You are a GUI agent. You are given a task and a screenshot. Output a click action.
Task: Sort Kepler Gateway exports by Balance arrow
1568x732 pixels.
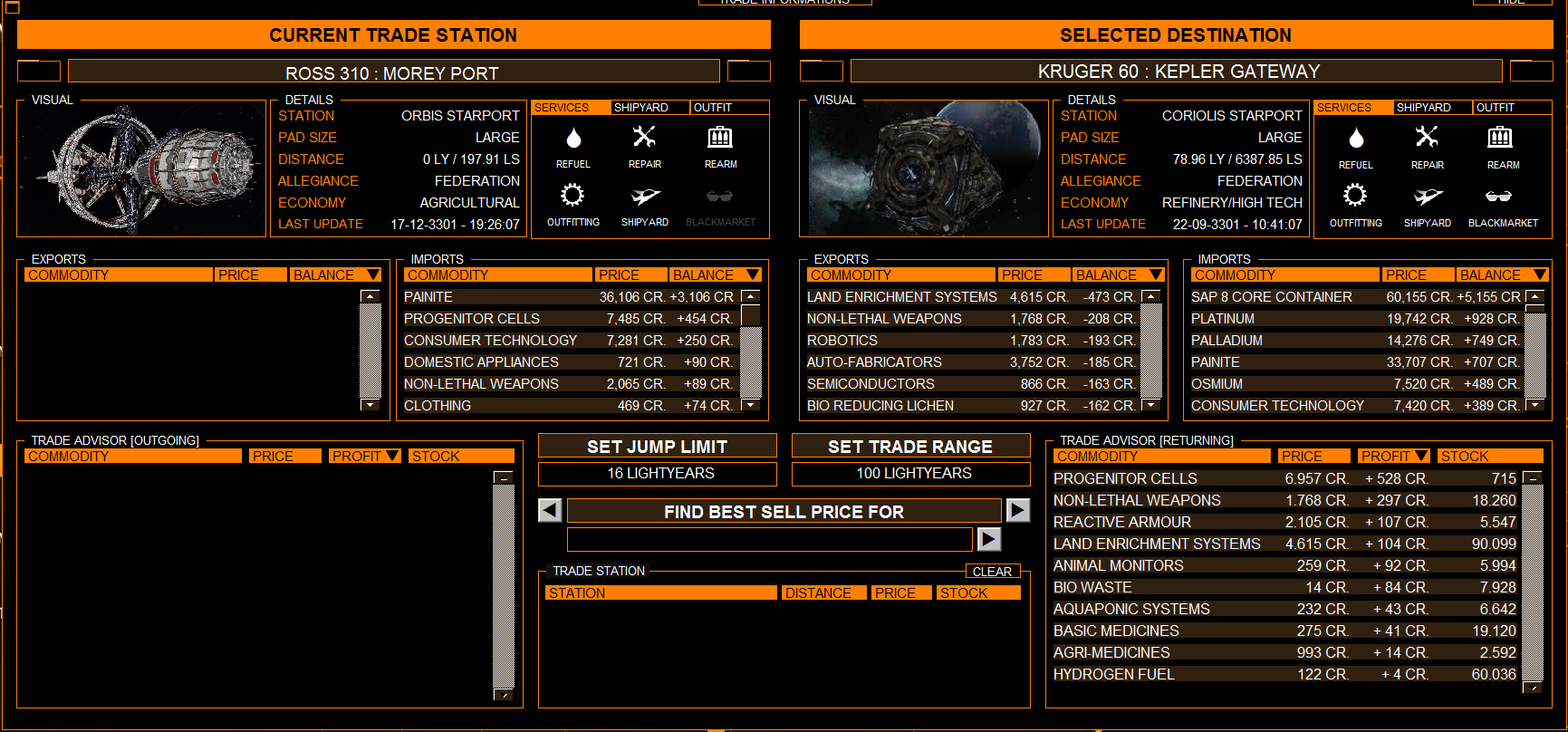[1156, 274]
